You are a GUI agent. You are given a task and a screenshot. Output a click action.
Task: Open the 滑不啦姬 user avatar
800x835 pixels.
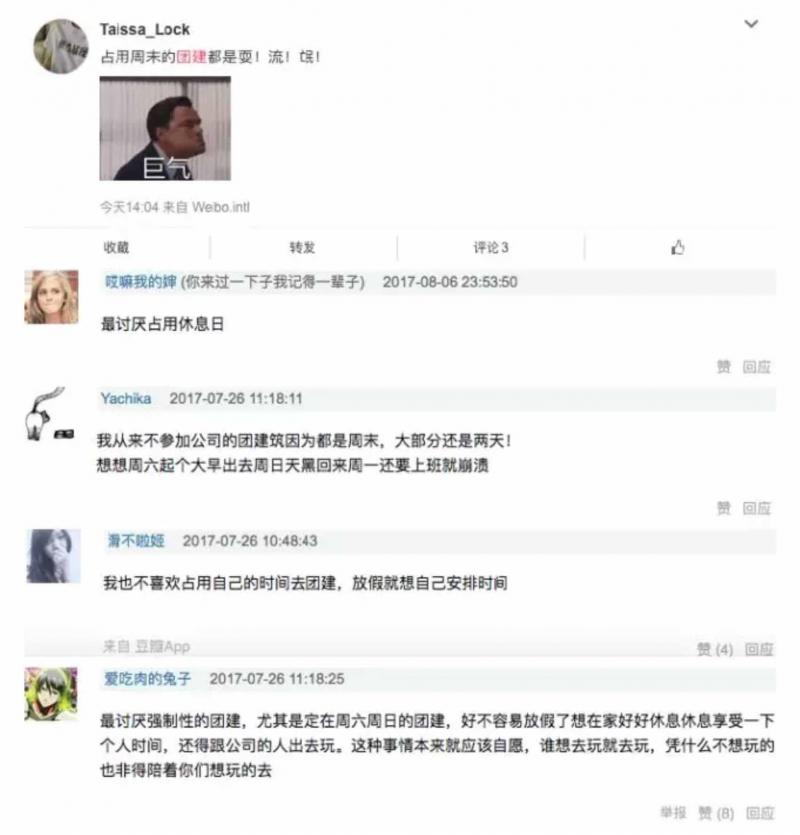54,555
